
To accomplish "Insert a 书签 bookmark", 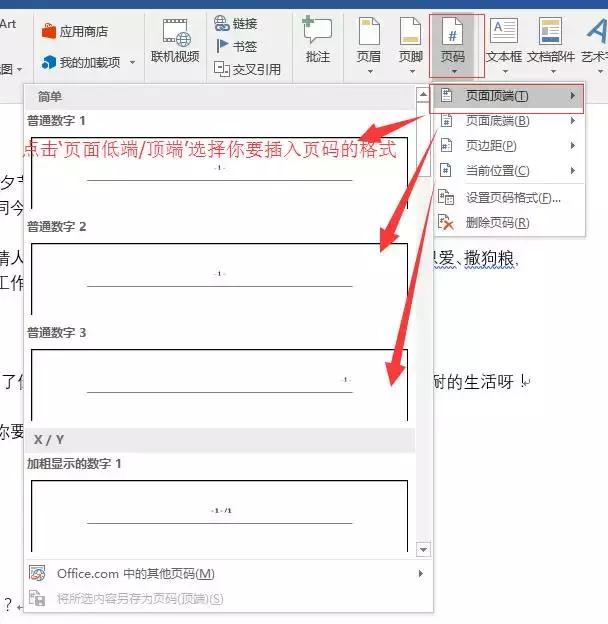I will tap(236, 46).
